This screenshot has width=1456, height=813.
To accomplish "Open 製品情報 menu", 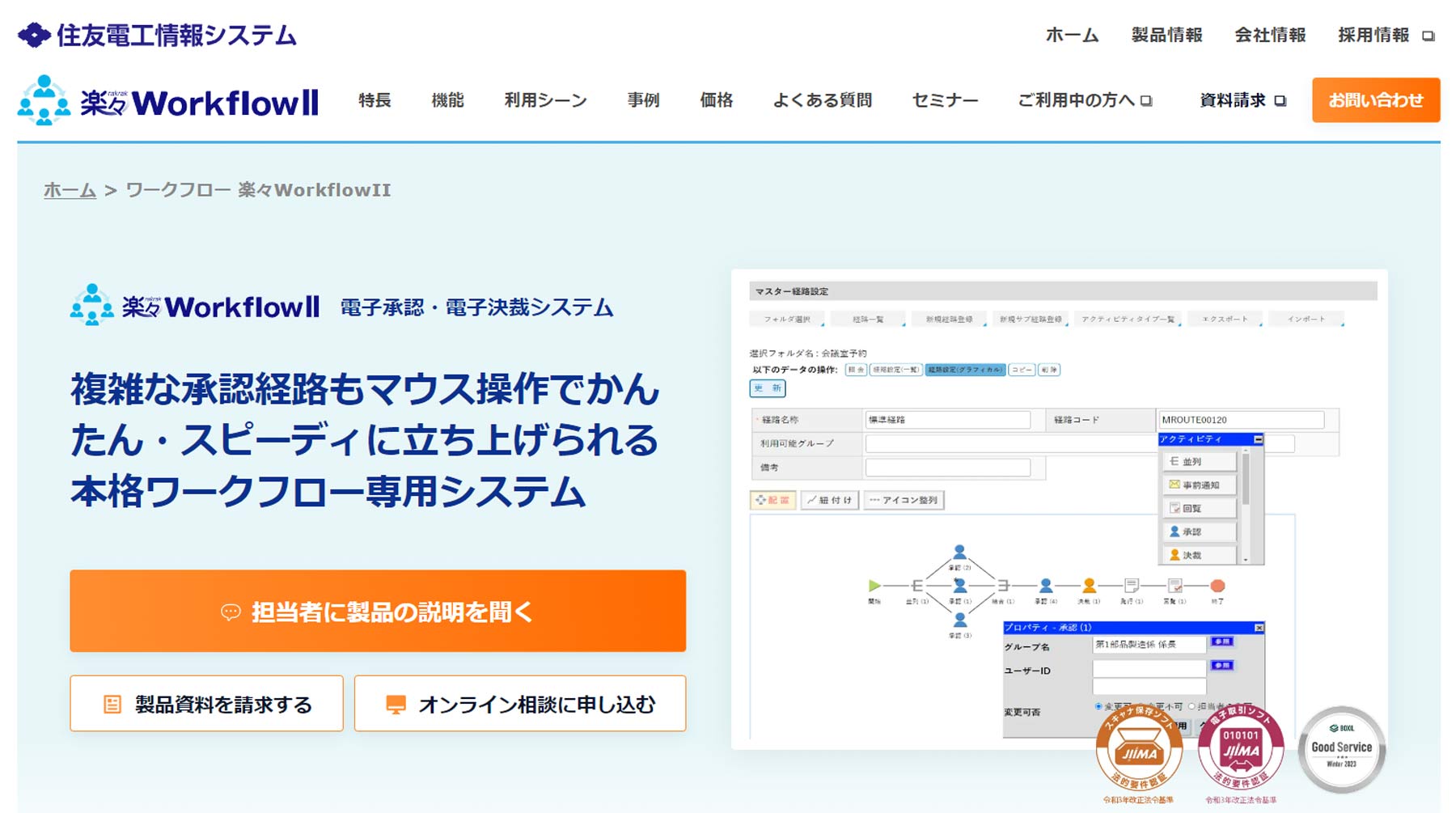I will [x=1166, y=35].
